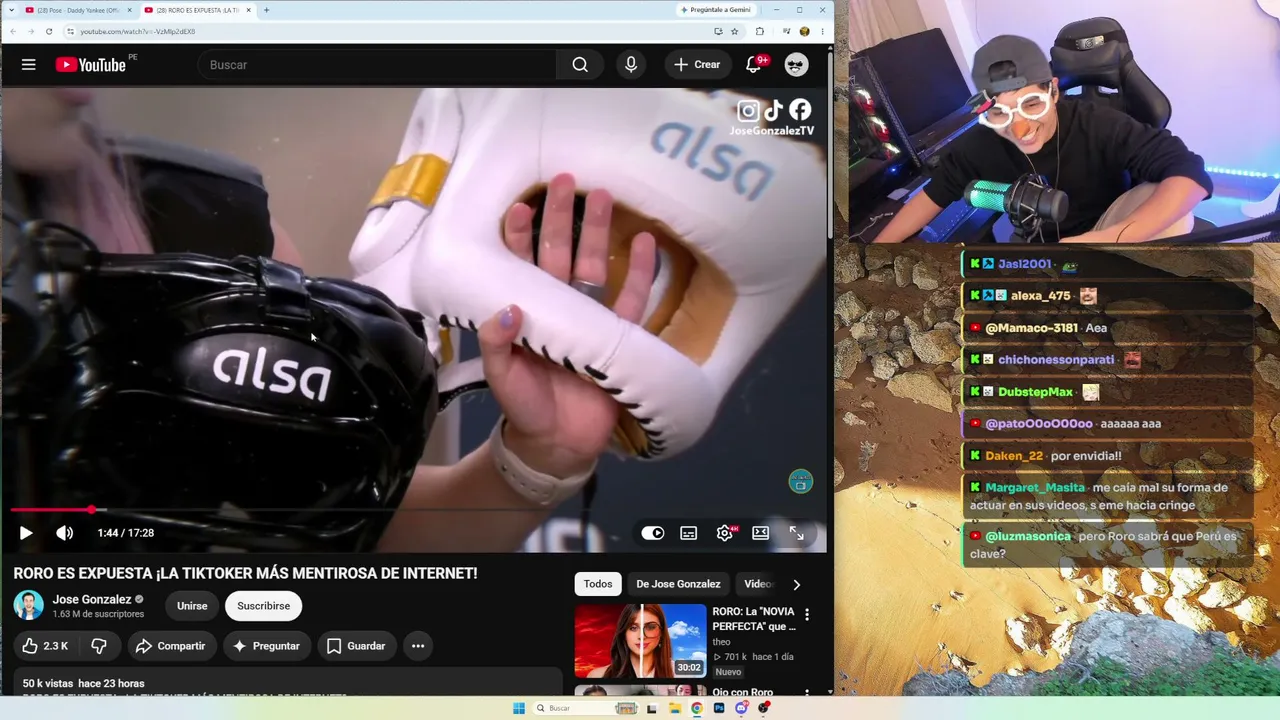Click the 1:44 / 17:28 time display
The width and height of the screenshot is (1280, 720).
[126, 533]
